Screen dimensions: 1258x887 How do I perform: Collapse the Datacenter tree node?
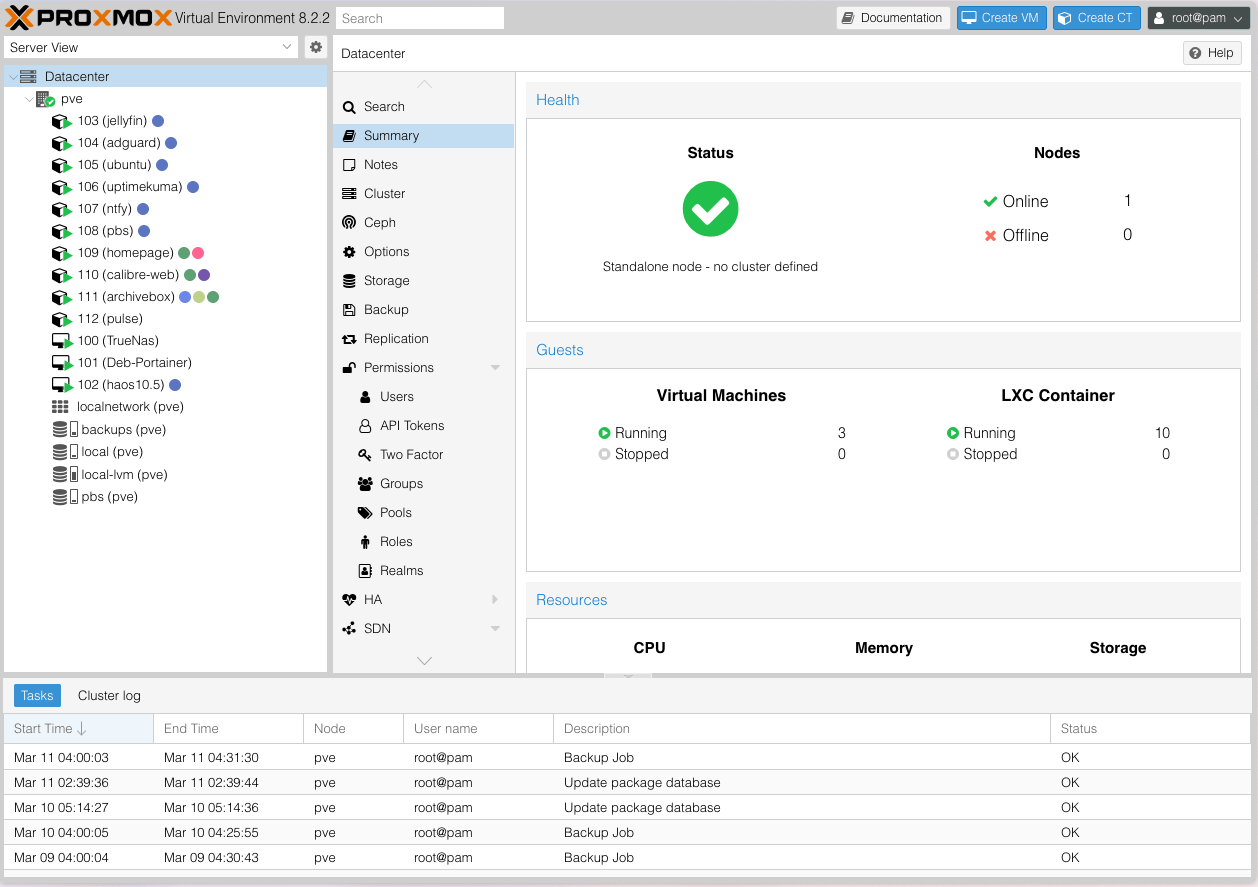(12, 76)
